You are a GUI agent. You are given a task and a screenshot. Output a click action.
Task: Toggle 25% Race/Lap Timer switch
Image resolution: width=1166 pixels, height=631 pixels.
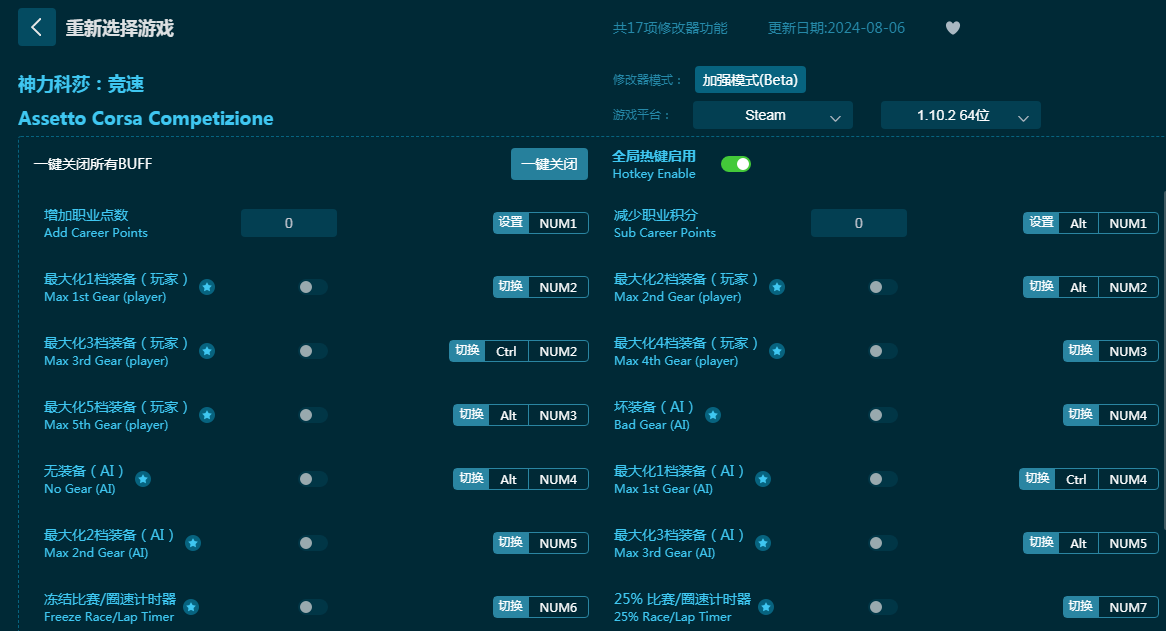pyautogui.click(x=883, y=607)
